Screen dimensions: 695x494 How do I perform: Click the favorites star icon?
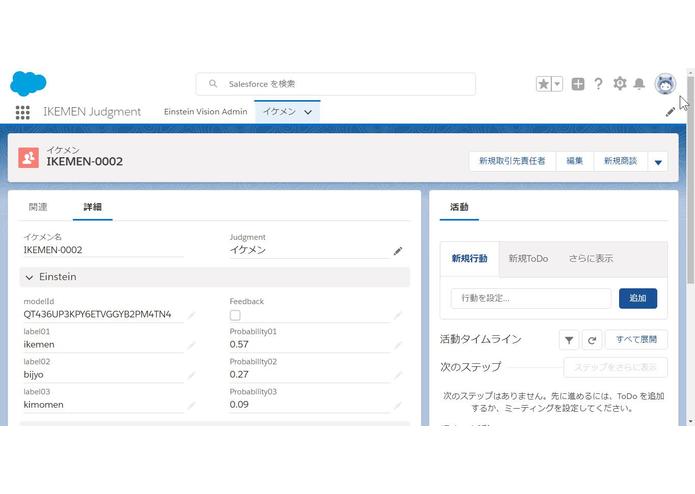point(543,84)
